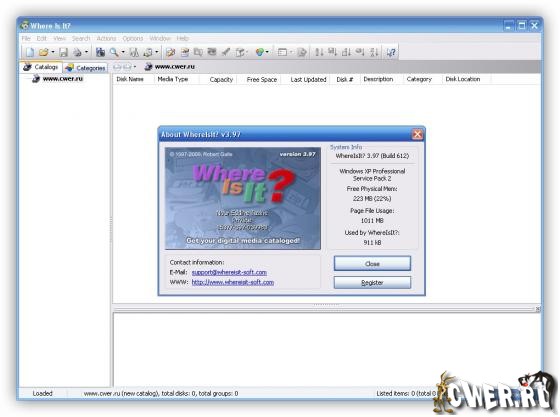
Task: Click 'Windows XP Professional' system info text
Action: 372,171
